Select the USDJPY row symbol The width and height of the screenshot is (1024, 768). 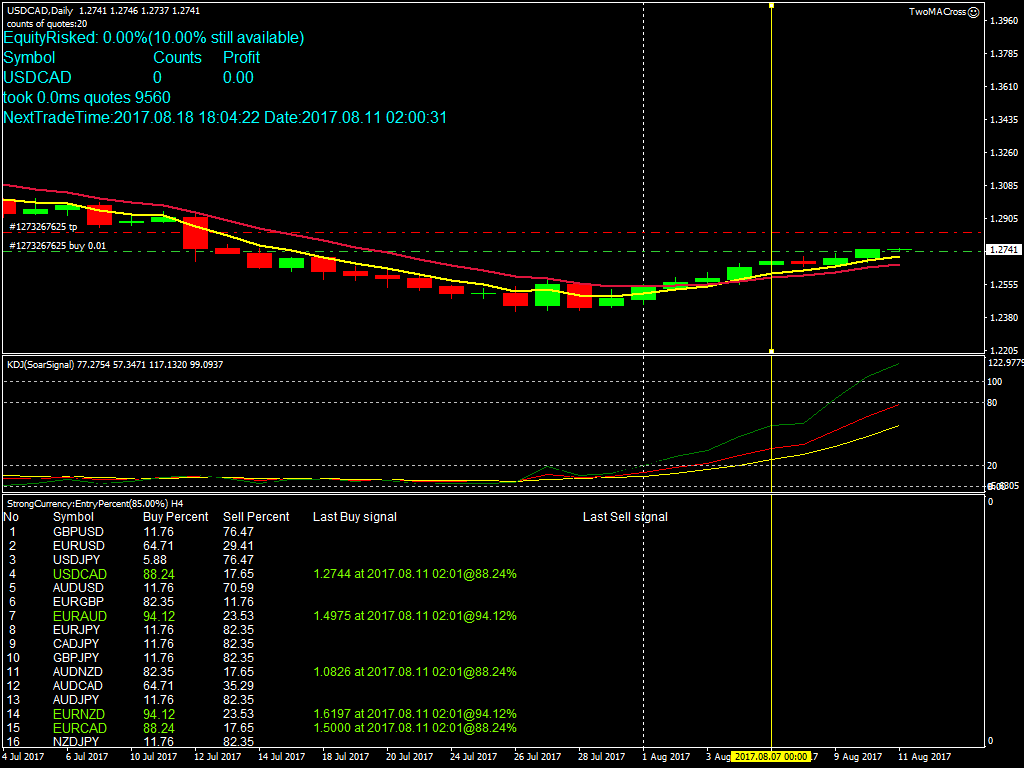(x=76, y=560)
